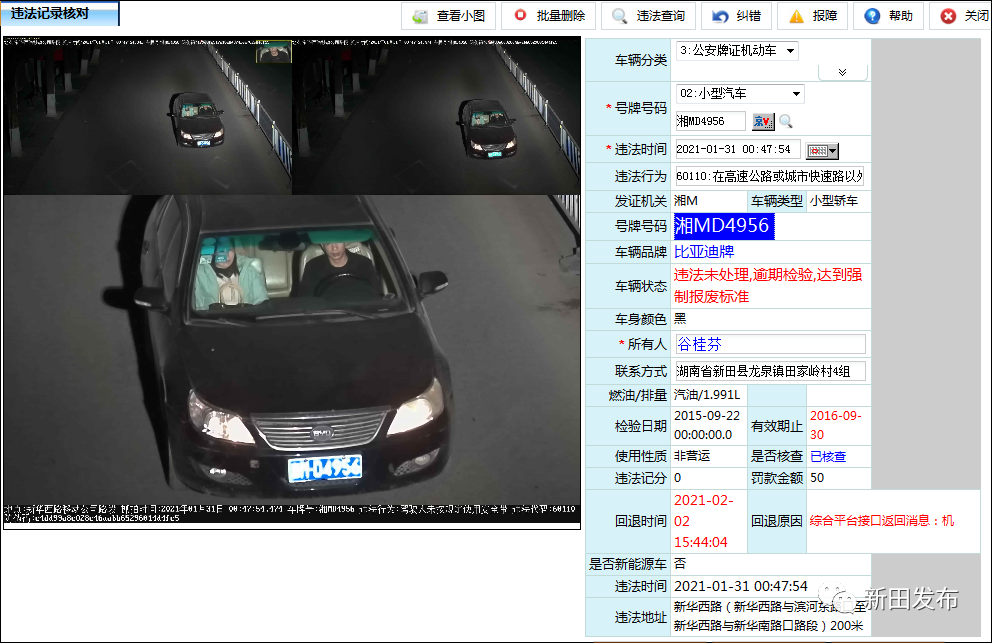Click the 回退原因 message text
The image size is (992, 643).
point(882,521)
